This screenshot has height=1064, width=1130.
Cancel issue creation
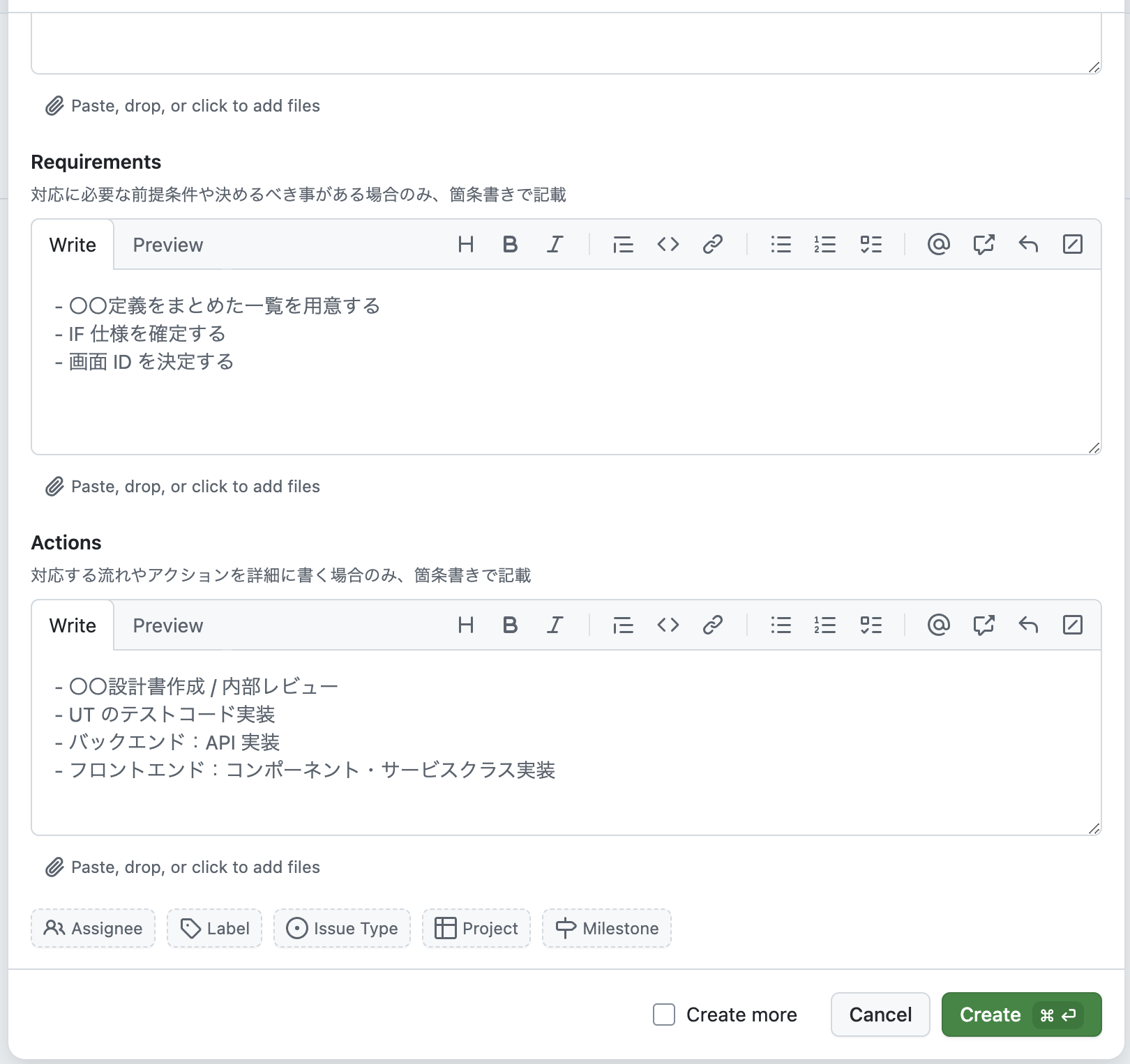[x=880, y=1014]
